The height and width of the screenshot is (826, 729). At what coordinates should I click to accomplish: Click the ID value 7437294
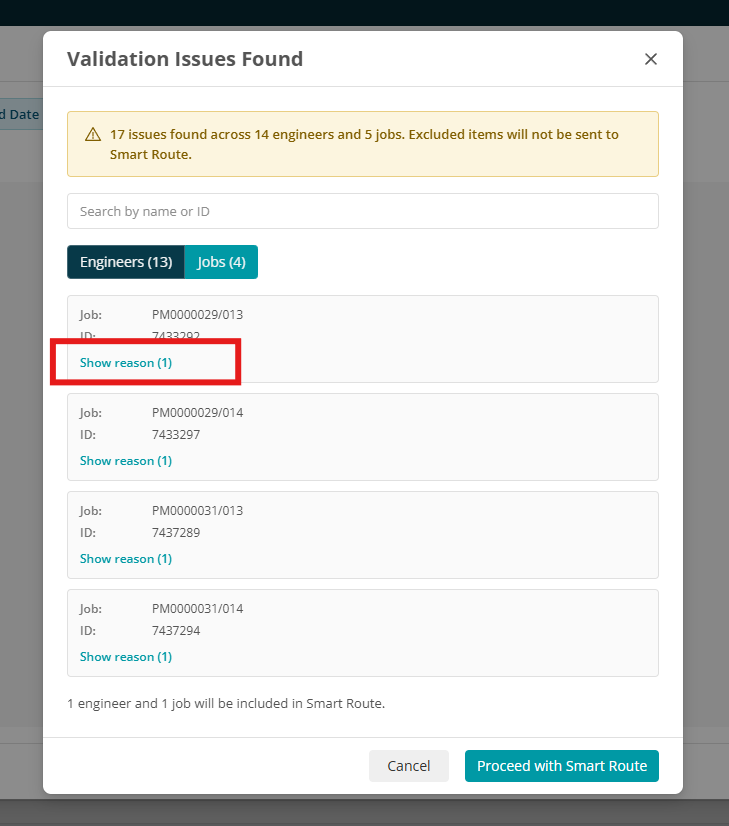point(176,631)
